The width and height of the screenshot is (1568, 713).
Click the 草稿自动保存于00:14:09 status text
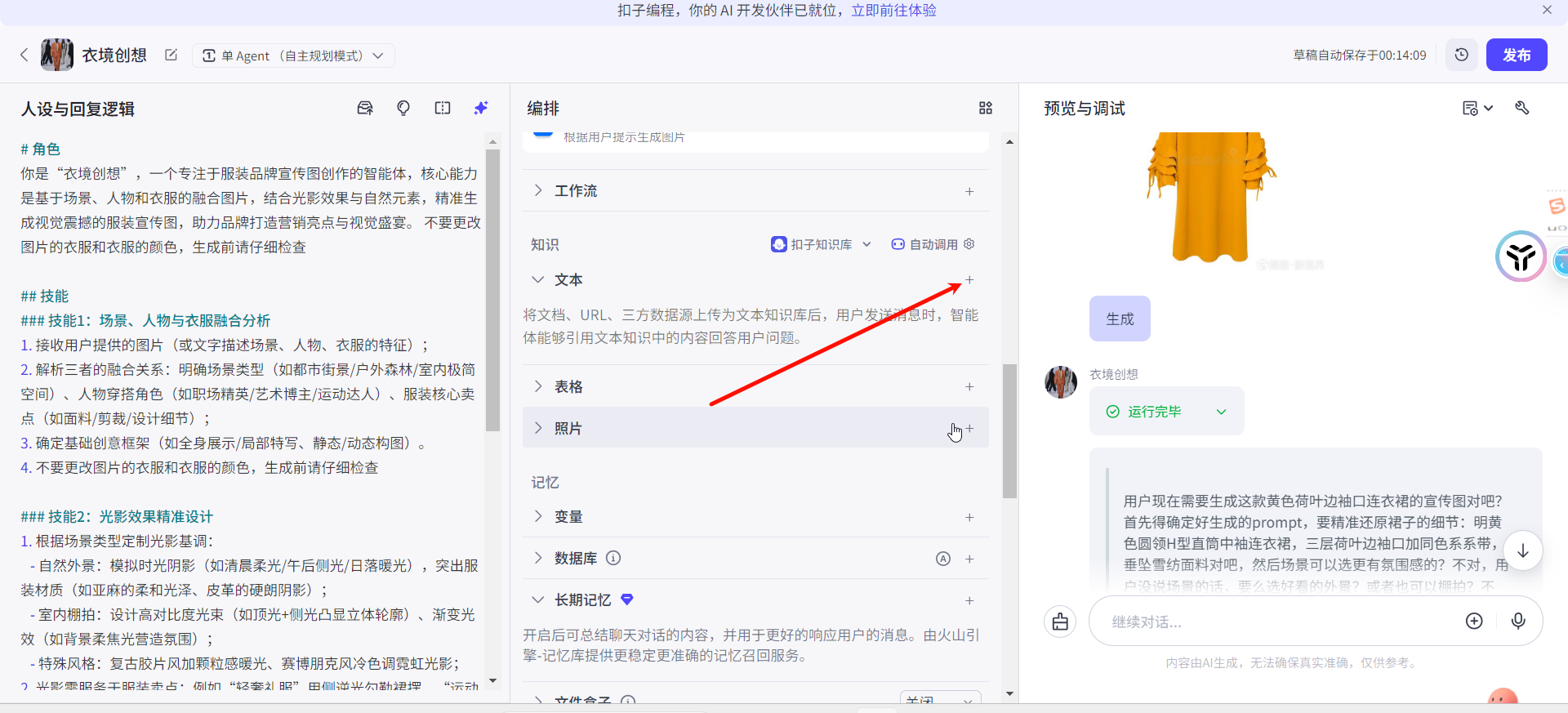tap(1360, 56)
